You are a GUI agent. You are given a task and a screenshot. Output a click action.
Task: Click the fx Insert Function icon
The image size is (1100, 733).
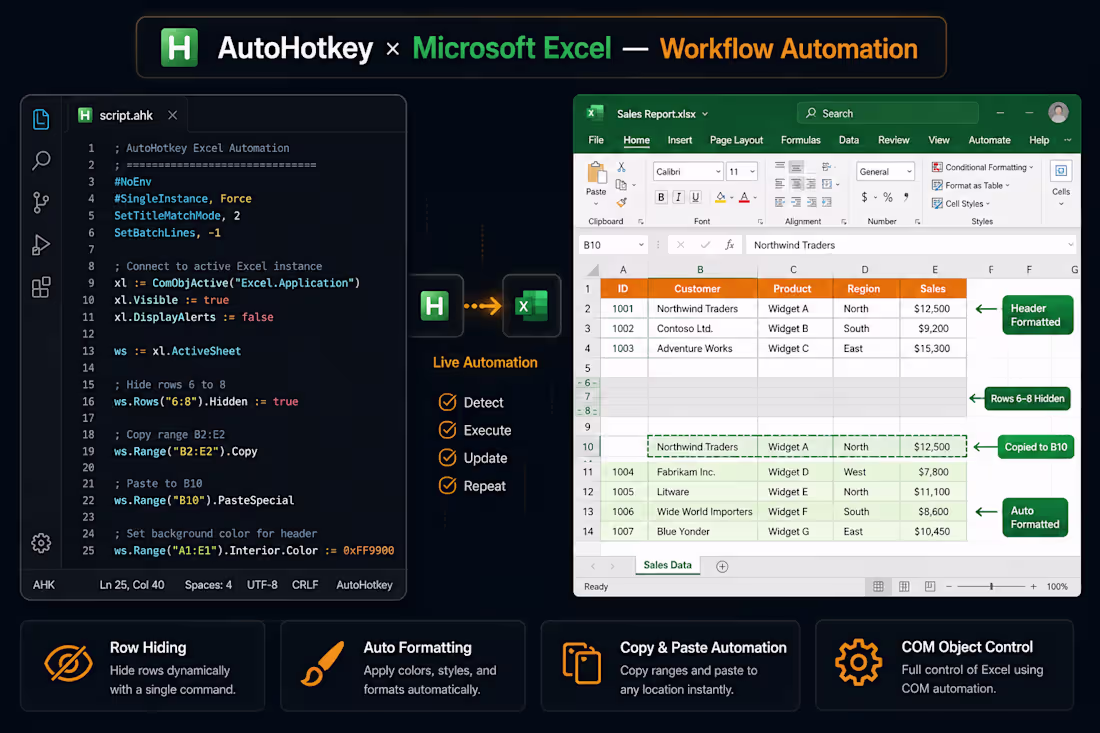[730, 245]
